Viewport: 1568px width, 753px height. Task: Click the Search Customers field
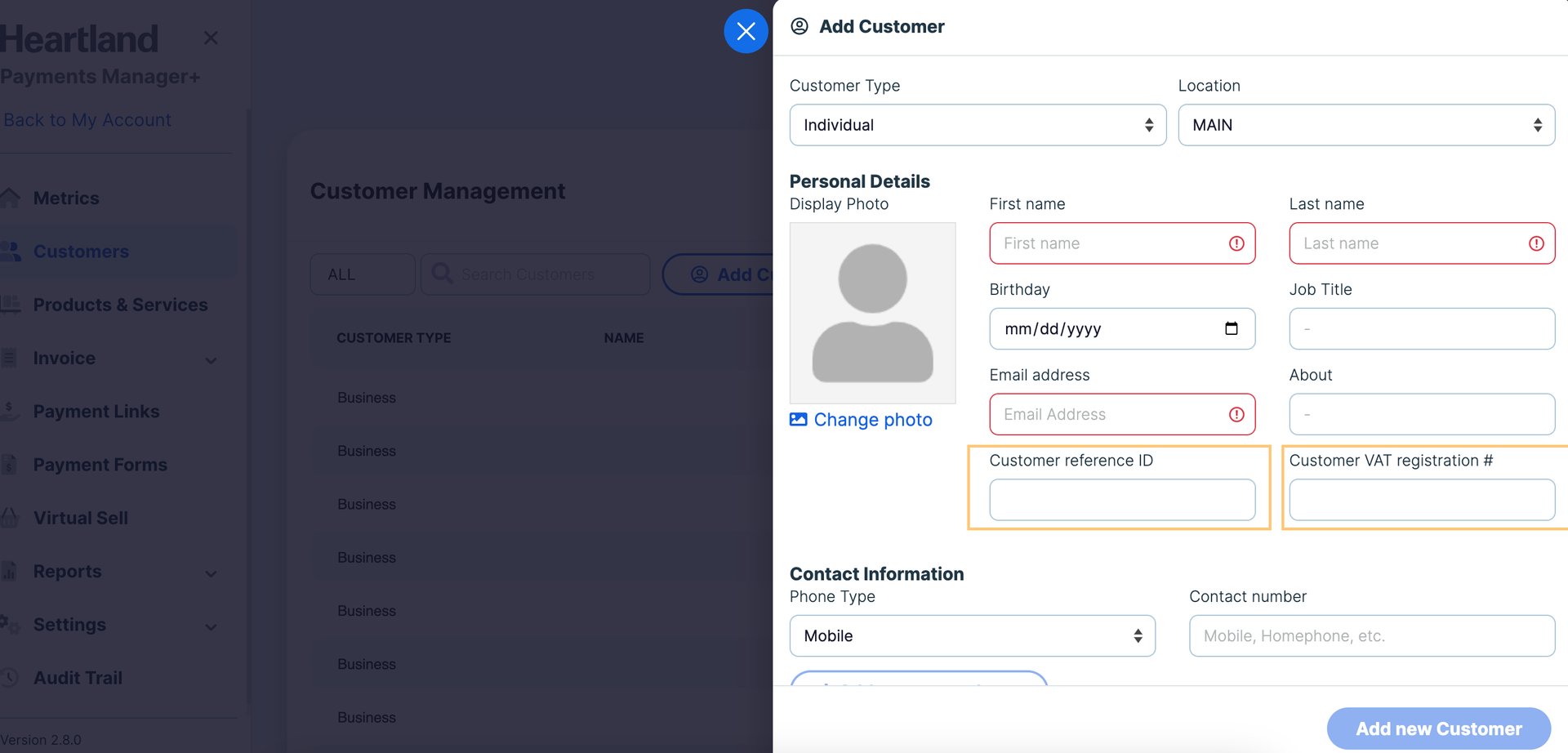pos(535,274)
